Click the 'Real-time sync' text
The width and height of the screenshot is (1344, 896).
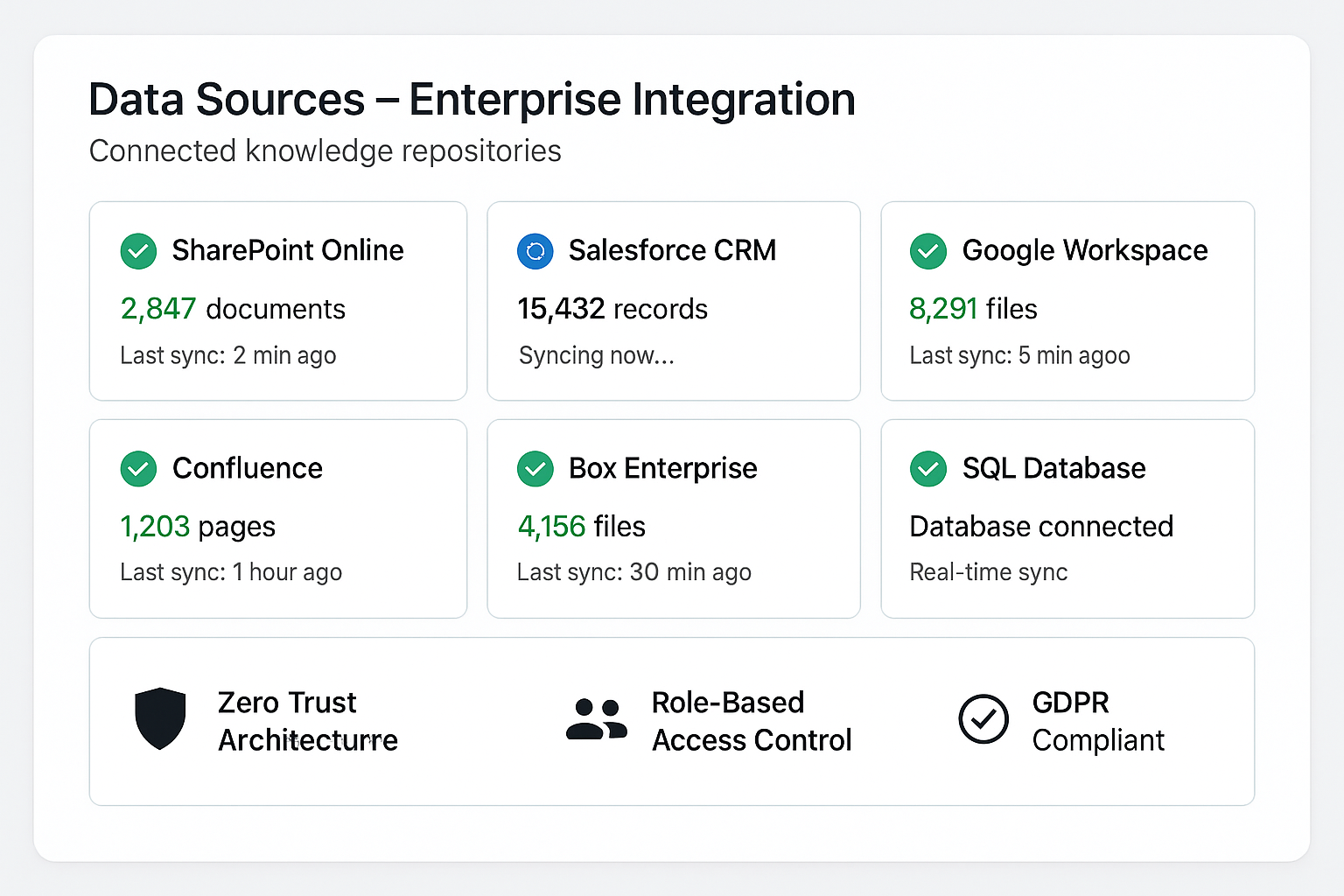pos(989,573)
